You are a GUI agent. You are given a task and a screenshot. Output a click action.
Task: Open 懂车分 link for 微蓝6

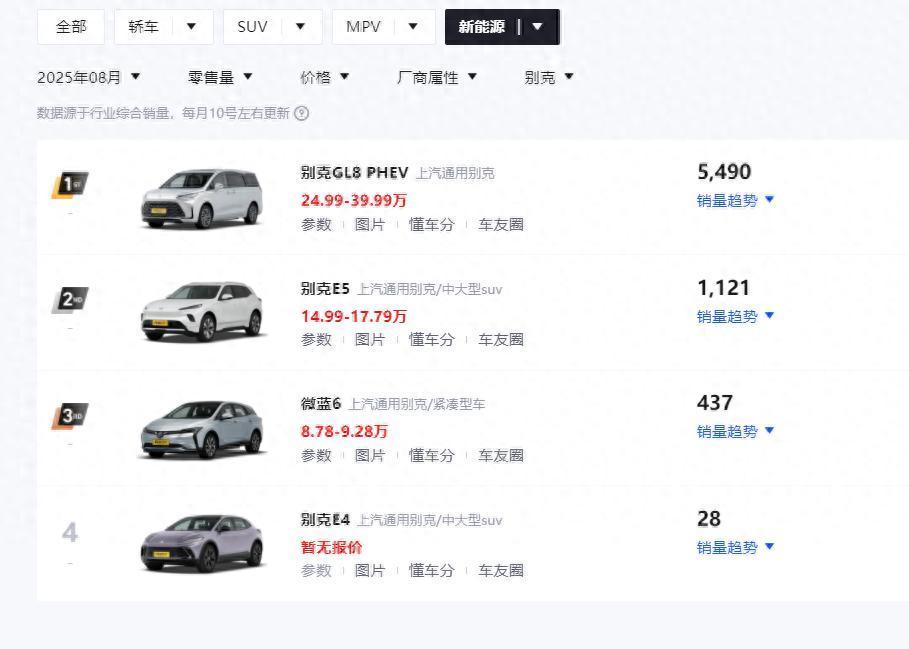tap(431, 455)
